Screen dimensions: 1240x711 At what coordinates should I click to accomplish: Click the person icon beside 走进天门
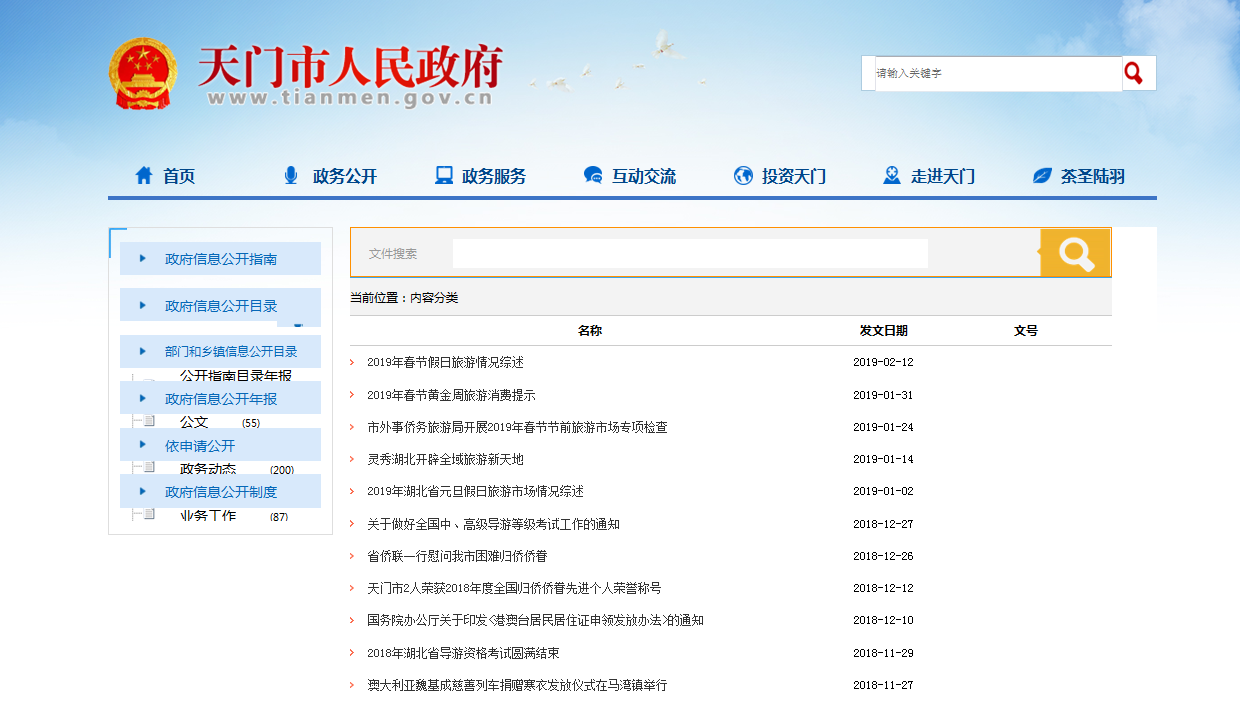pos(892,176)
